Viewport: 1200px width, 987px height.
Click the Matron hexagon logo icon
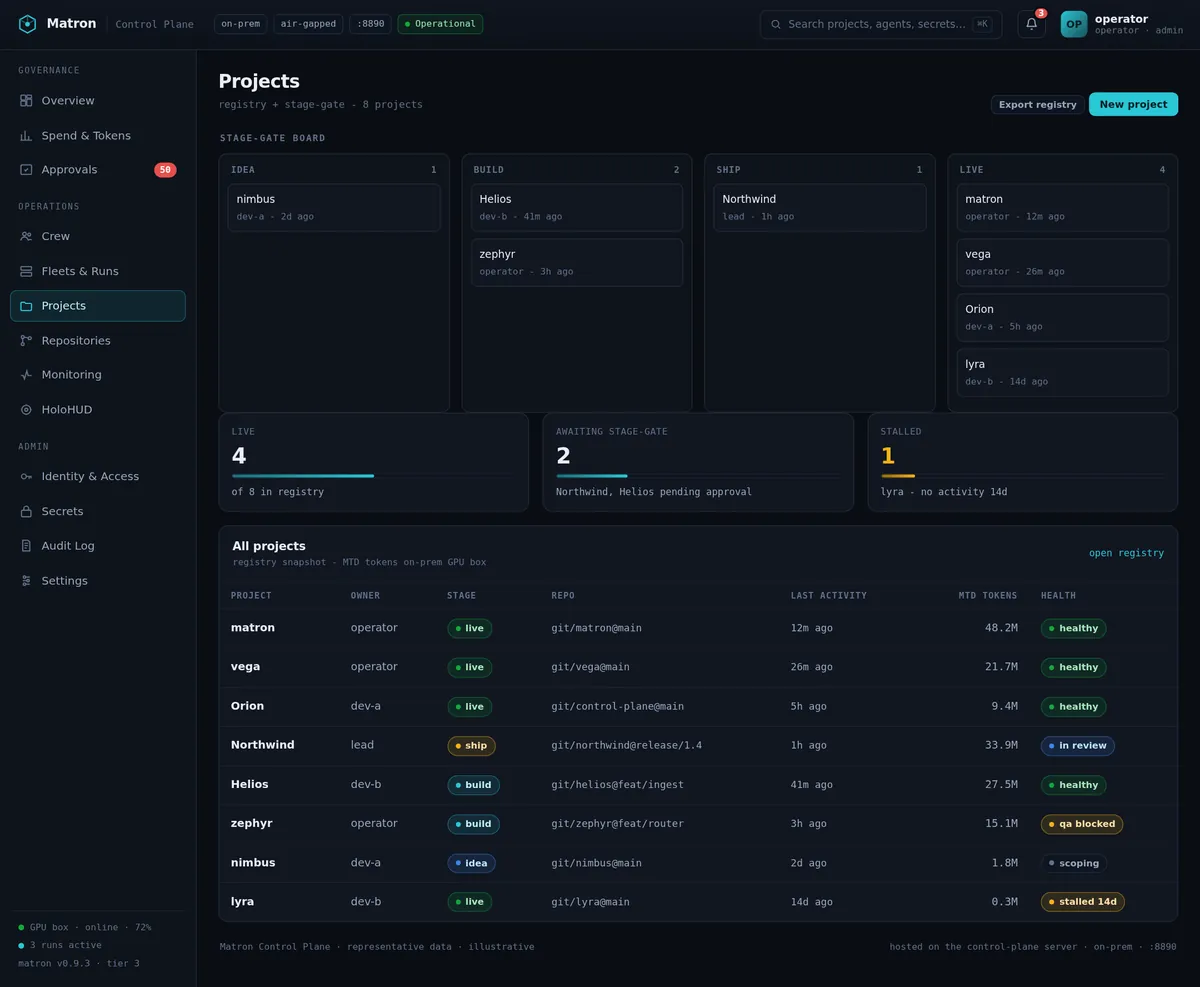(28, 24)
